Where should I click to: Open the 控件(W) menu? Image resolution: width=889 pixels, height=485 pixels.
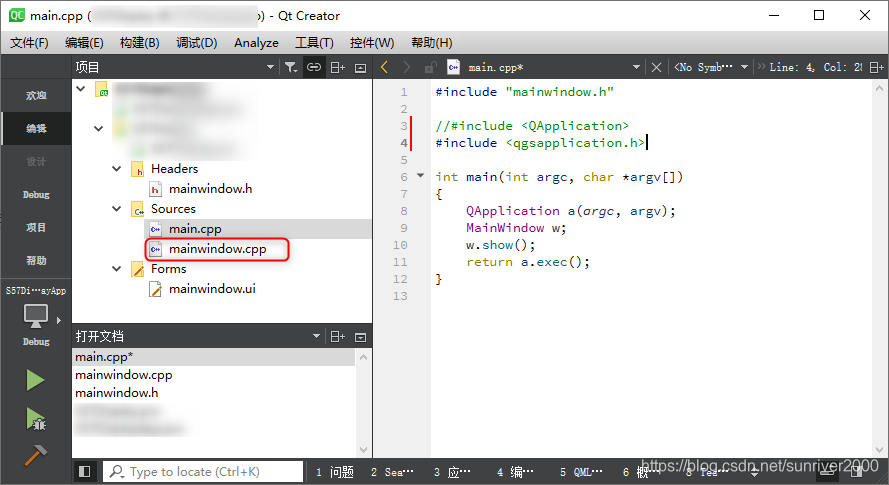click(372, 43)
